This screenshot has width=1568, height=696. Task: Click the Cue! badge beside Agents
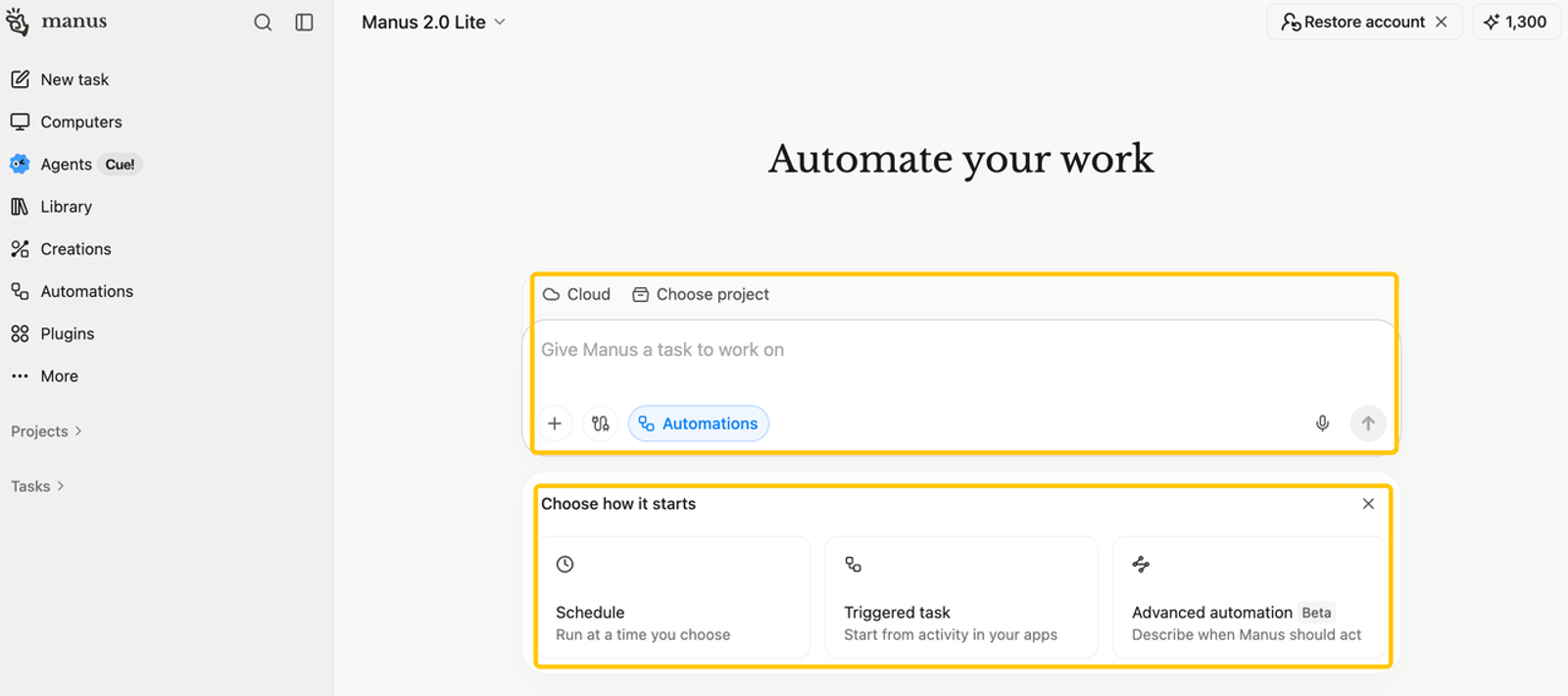point(120,165)
